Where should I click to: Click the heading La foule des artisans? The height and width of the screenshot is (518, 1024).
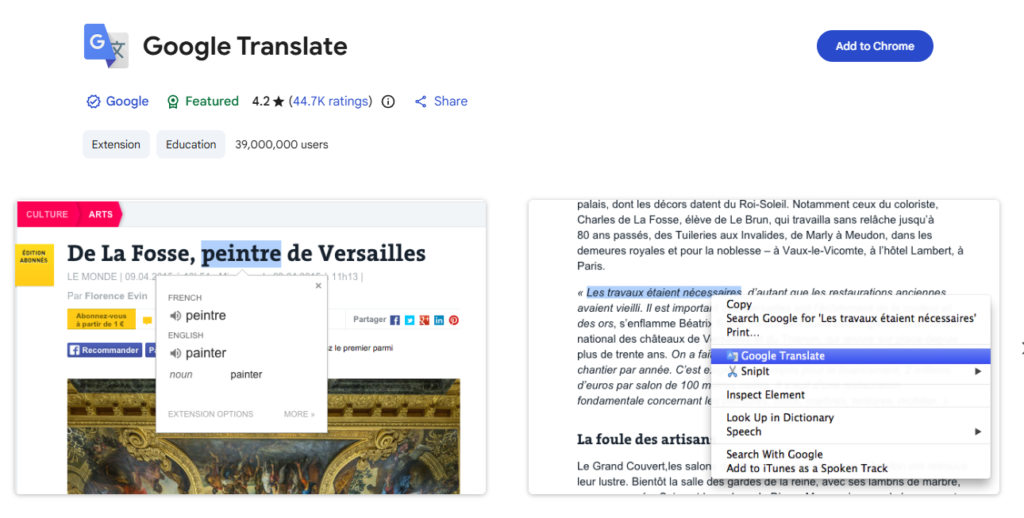pyautogui.click(x=644, y=439)
